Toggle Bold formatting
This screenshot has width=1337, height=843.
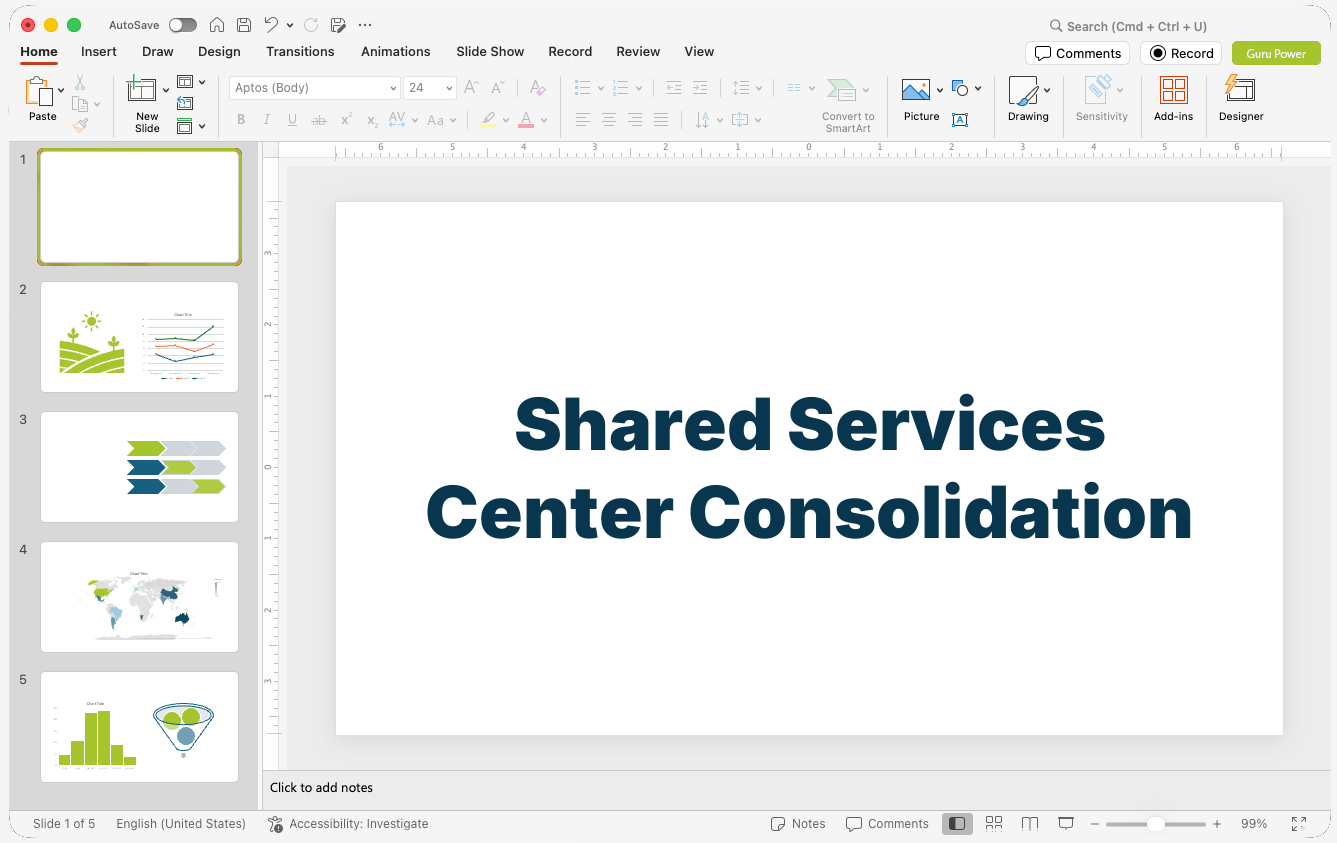point(241,120)
